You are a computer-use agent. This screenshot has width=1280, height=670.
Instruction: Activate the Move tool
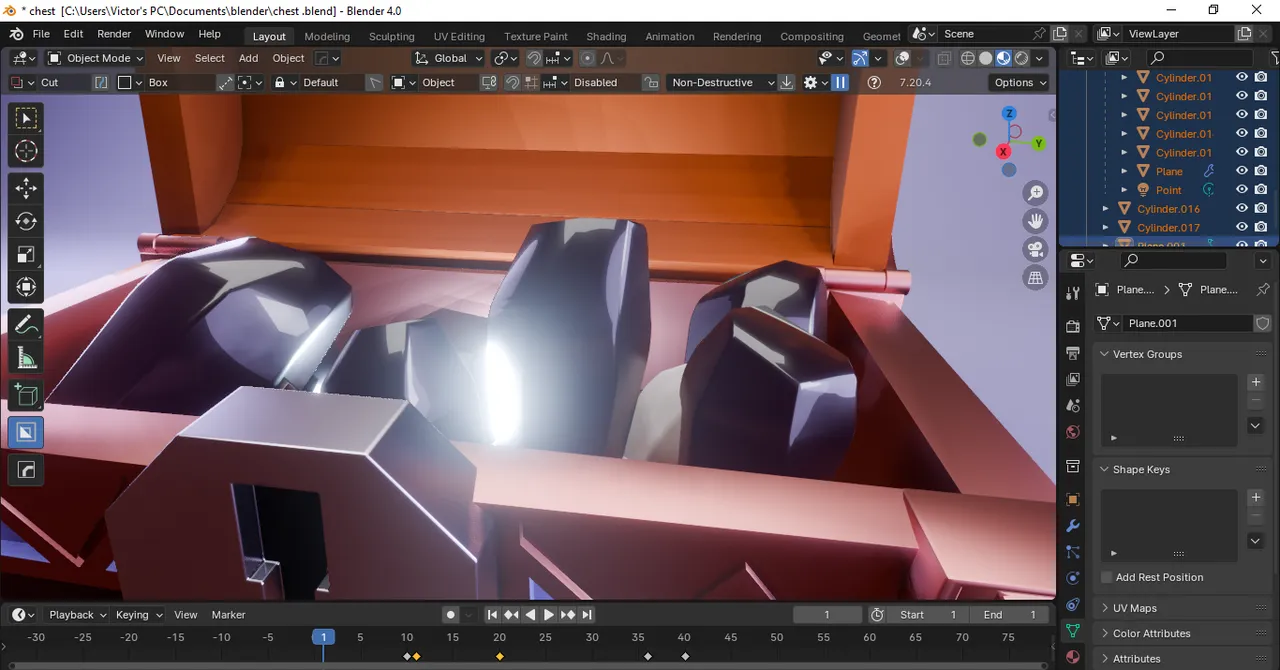(26, 188)
